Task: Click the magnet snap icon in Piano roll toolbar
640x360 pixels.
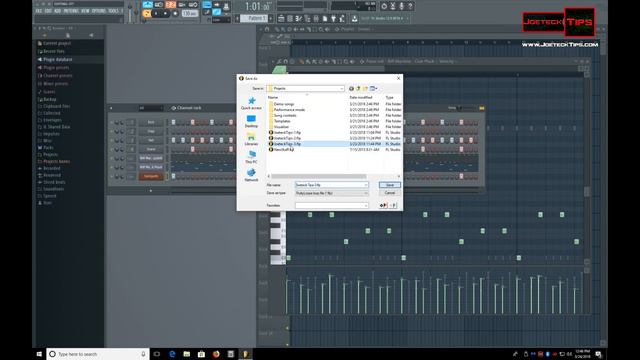Action: tap(285, 62)
